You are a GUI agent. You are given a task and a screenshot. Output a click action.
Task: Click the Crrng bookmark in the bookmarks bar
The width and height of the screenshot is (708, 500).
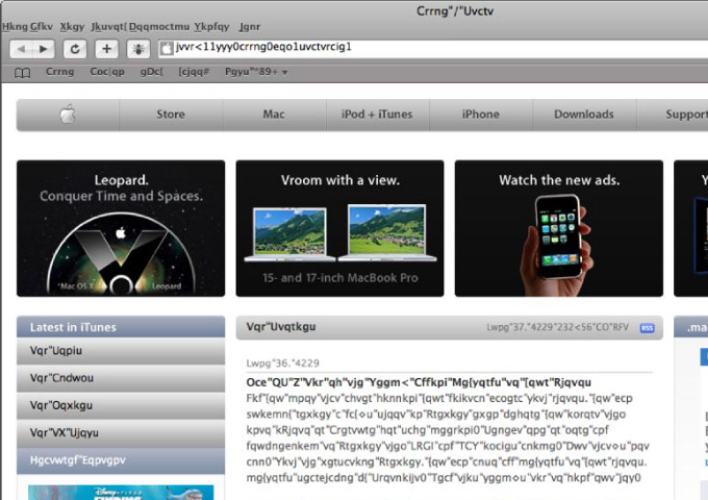pyautogui.click(x=60, y=72)
